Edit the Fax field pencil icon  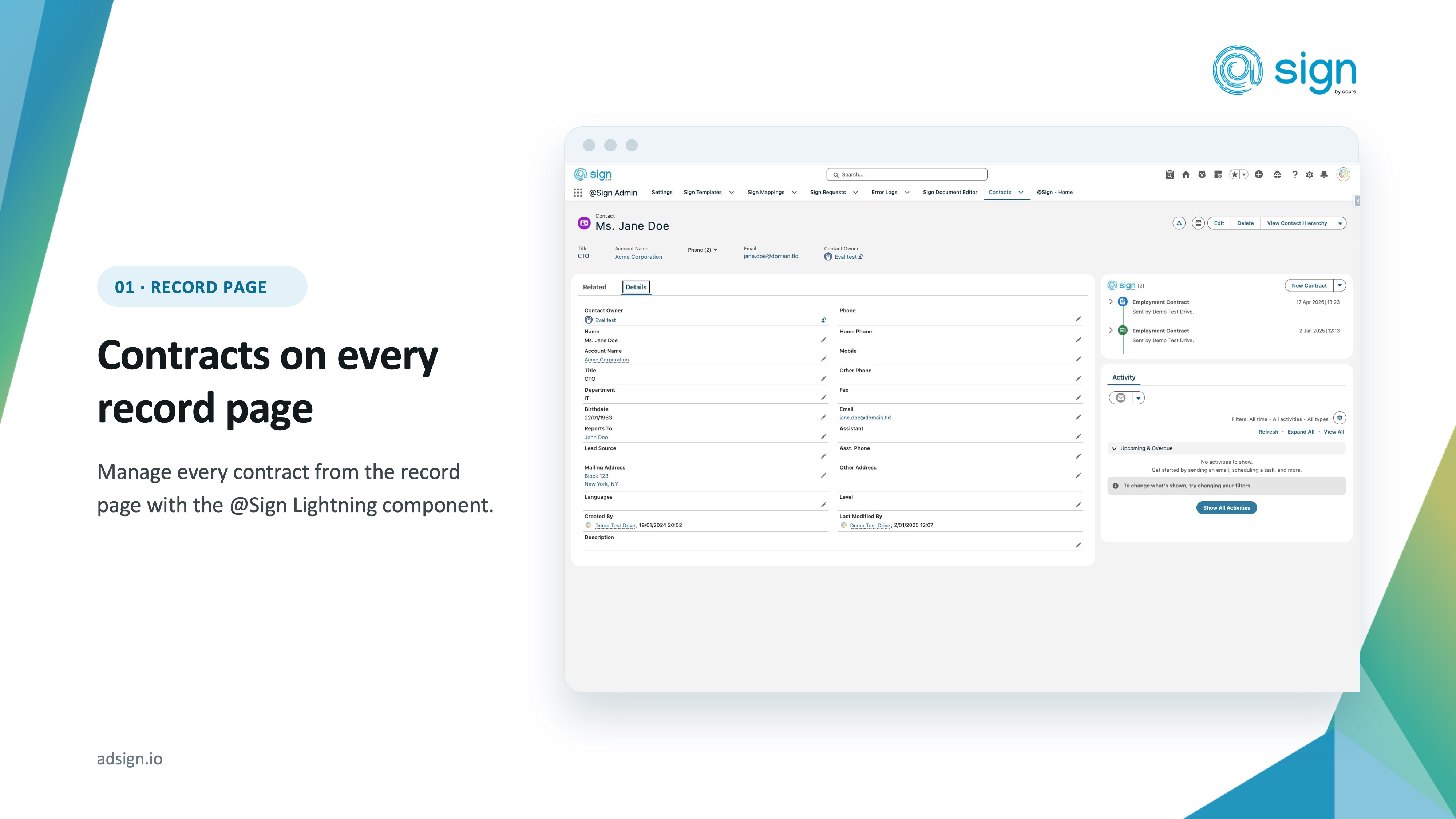(x=1079, y=398)
